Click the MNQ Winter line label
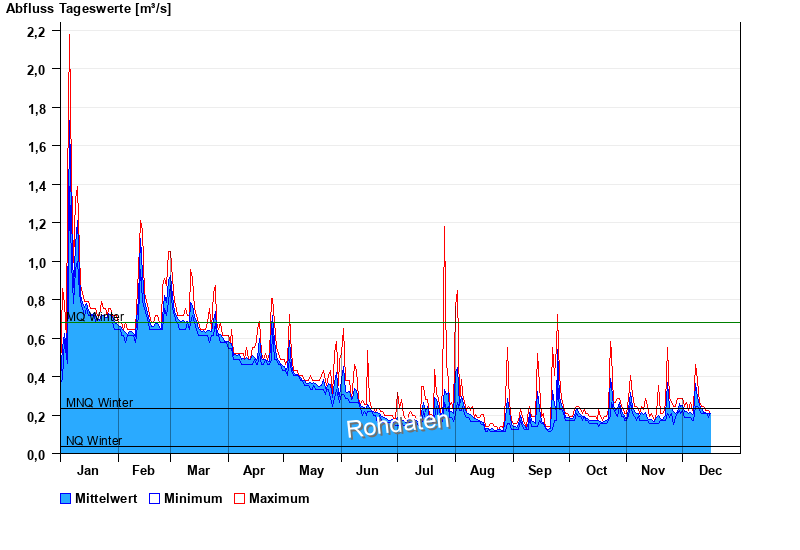The height and width of the screenshot is (550, 800). point(99,403)
